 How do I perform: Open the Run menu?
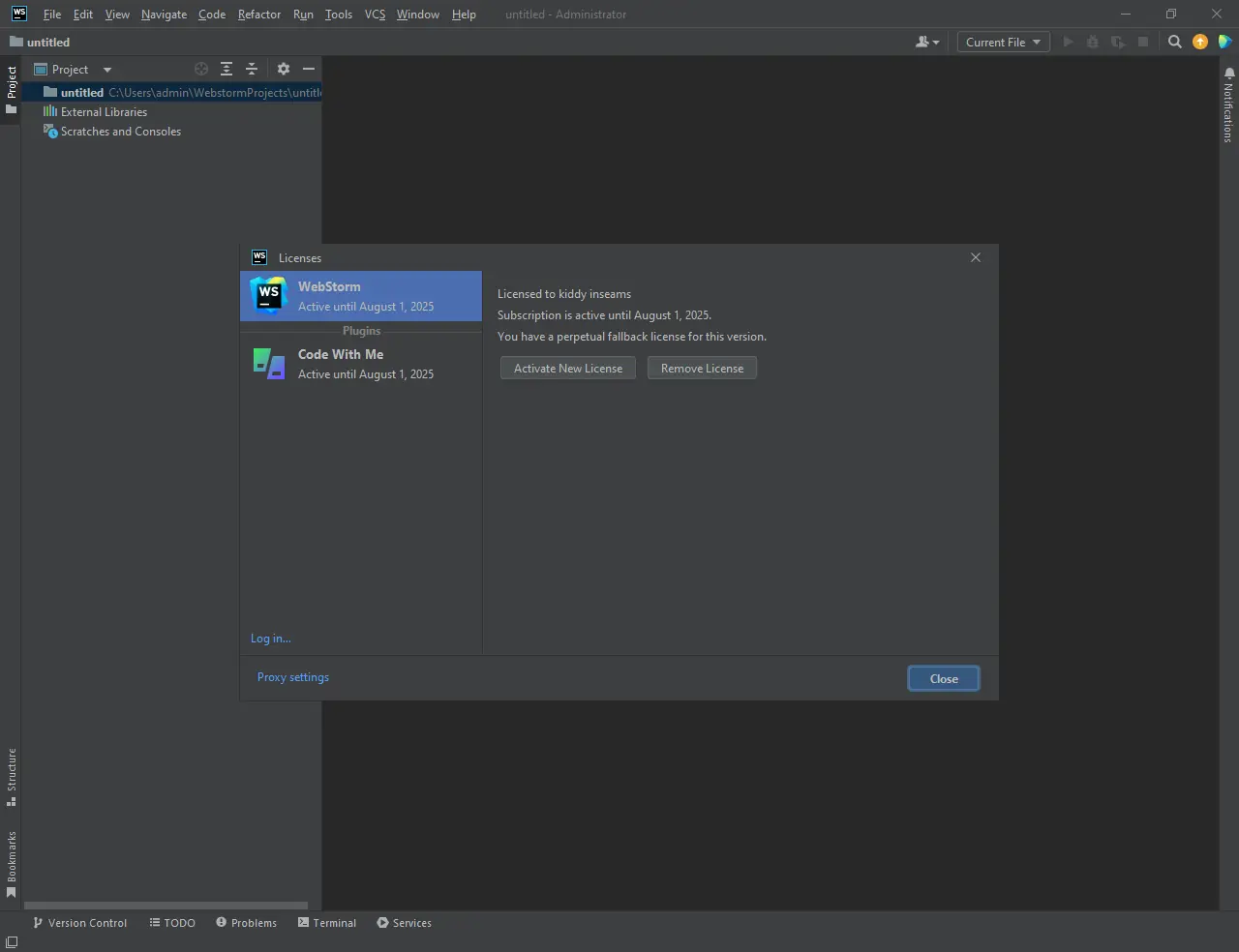coord(303,15)
